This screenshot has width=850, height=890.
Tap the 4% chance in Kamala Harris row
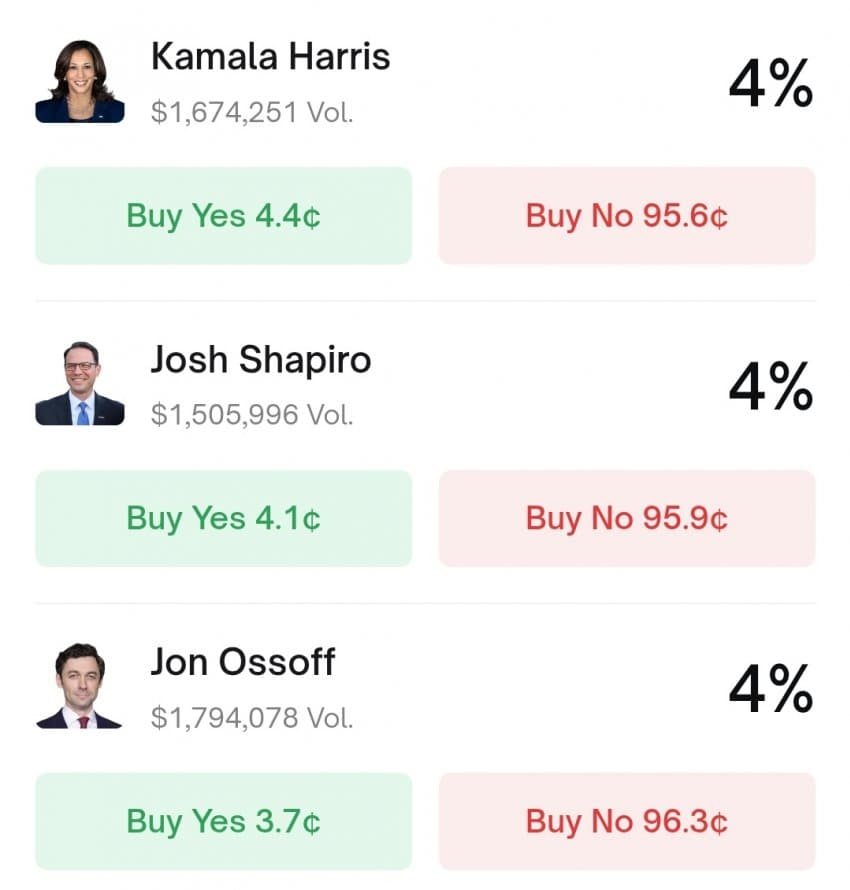pyautogui.click(x=770, y=84)
